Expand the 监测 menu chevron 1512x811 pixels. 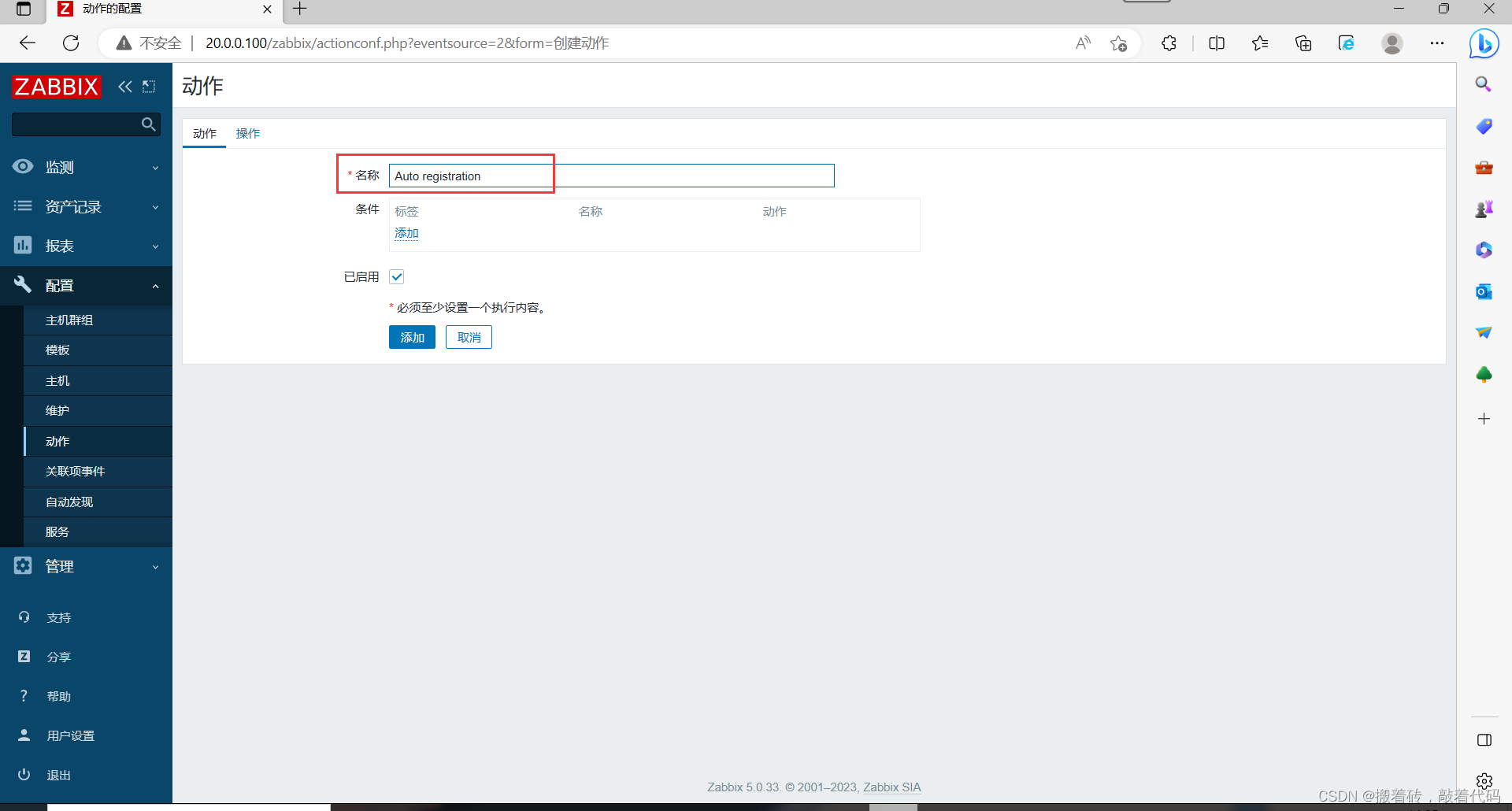(x=155, y=168)
